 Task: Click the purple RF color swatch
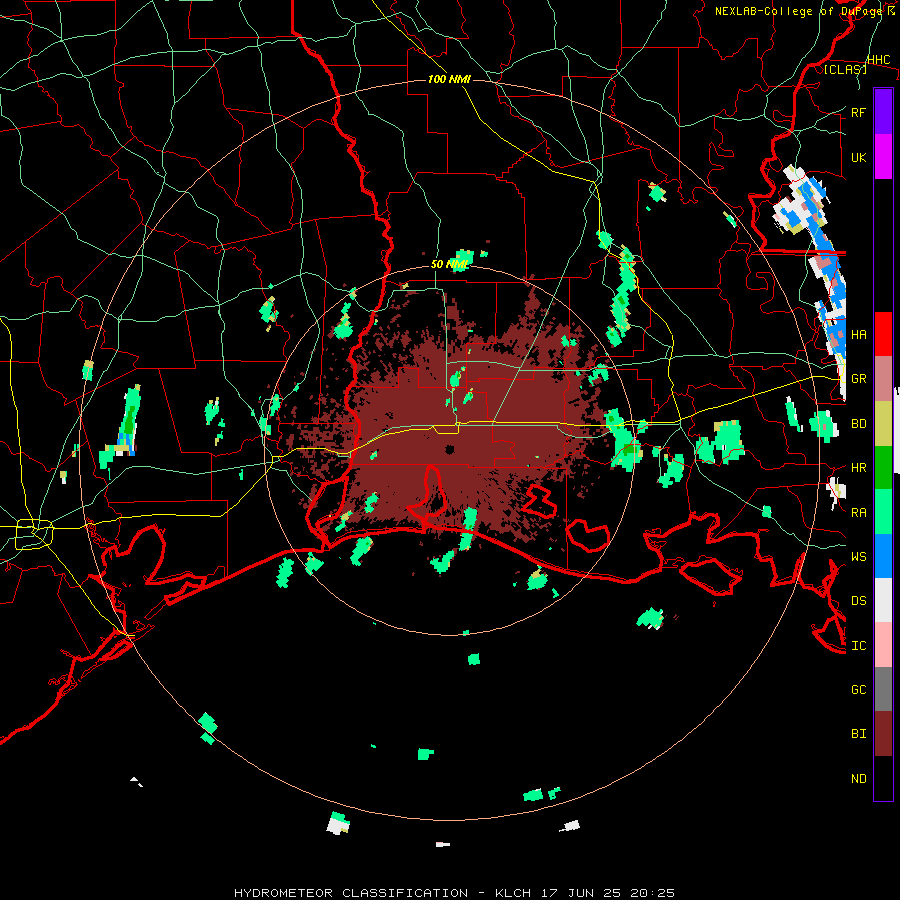click(883, 112)
